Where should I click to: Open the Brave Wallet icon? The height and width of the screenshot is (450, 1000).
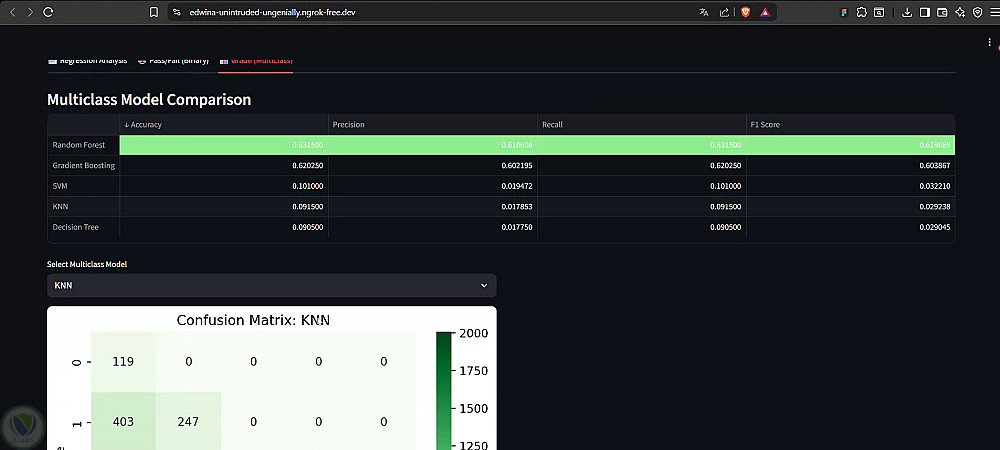[x=942, y=12]
